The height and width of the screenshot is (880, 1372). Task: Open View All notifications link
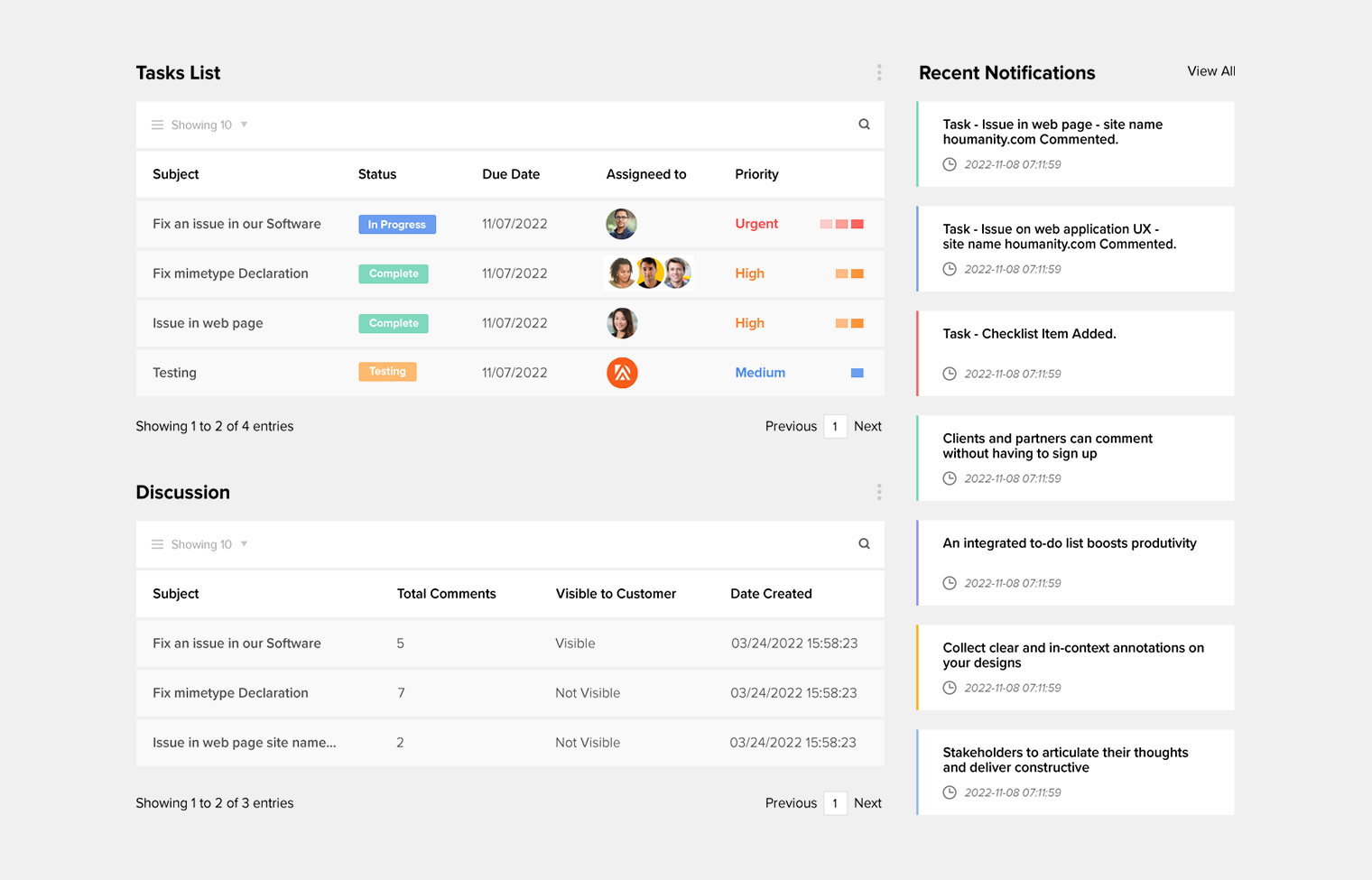pos(1210,71)
